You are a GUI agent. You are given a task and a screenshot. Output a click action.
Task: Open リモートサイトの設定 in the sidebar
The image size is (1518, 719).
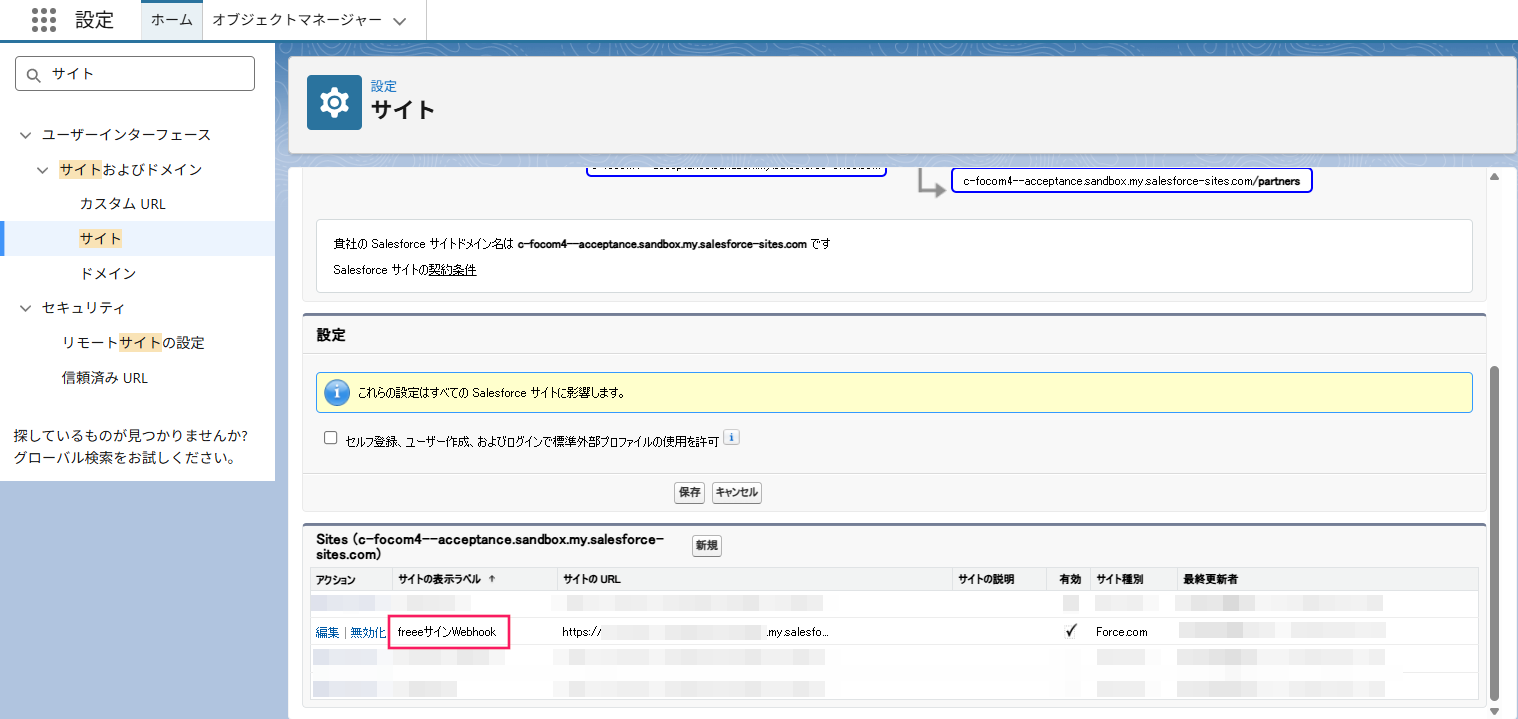click(x=133, y=343)
